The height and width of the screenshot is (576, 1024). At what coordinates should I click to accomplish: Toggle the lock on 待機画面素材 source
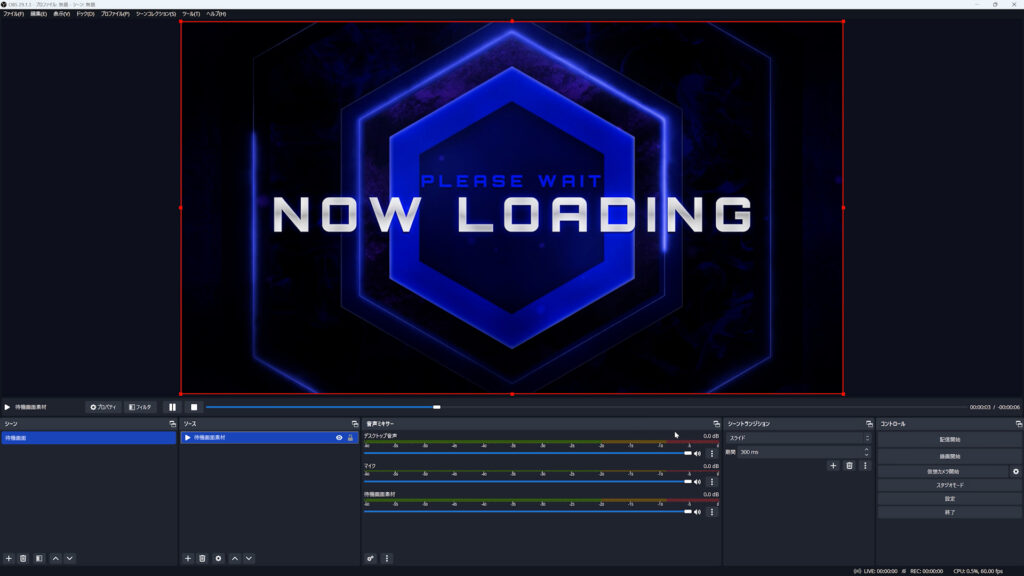350,438
